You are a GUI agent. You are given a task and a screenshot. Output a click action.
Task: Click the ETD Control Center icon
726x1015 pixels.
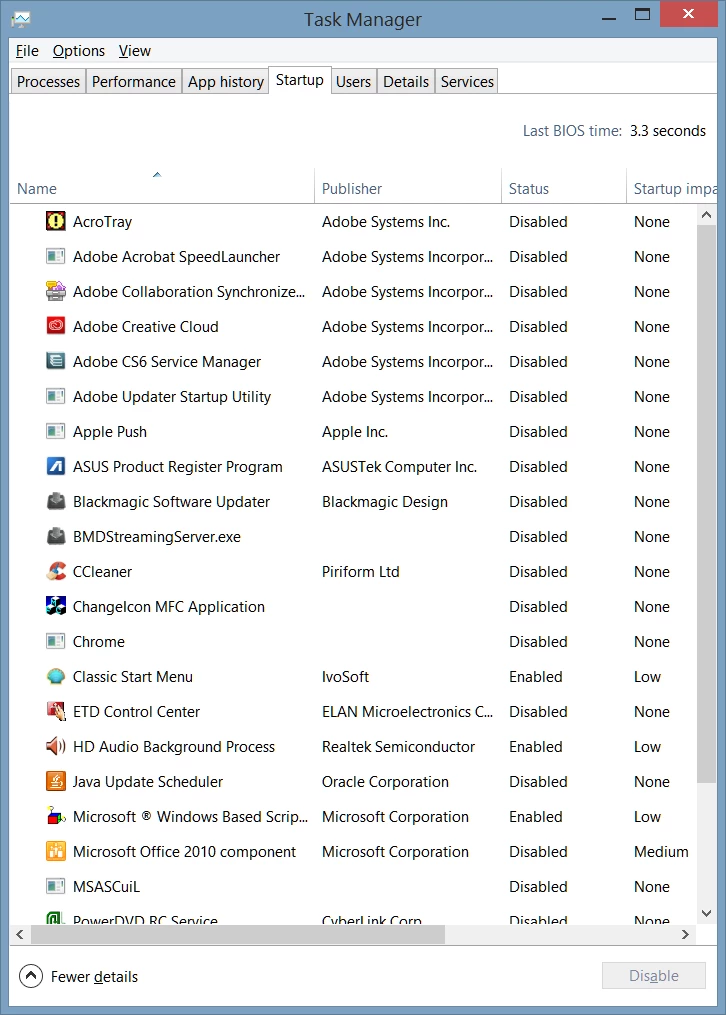pyautogui.click(x=56, y=711)
